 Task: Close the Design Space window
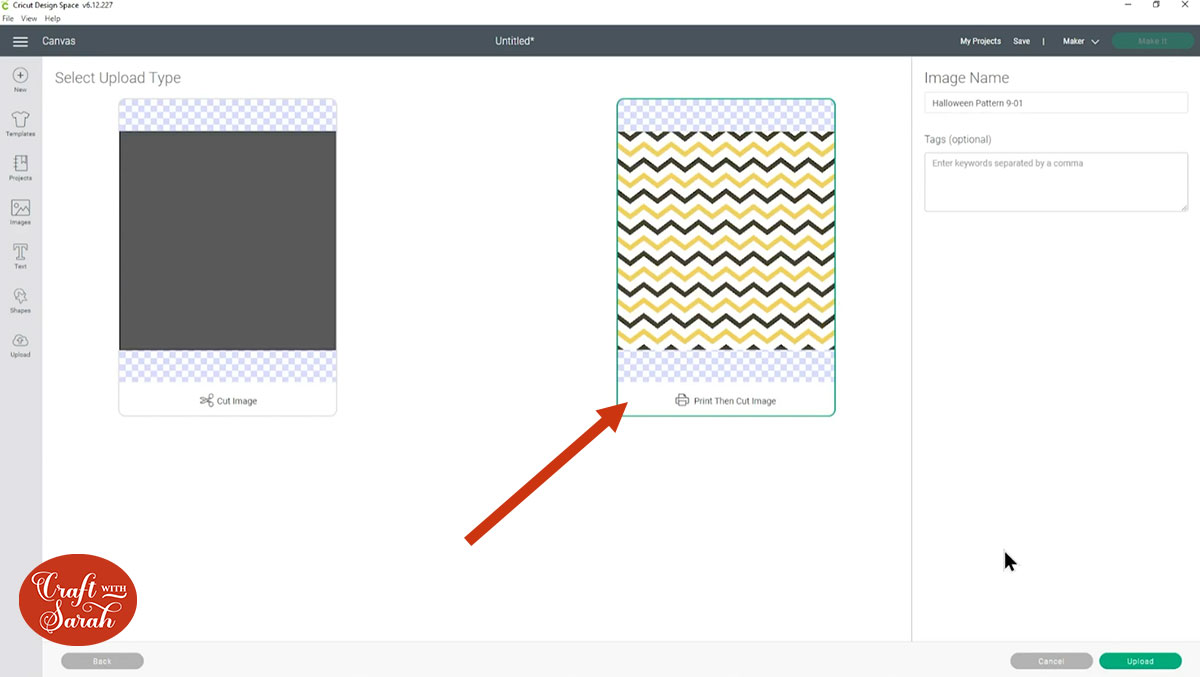1186,5
